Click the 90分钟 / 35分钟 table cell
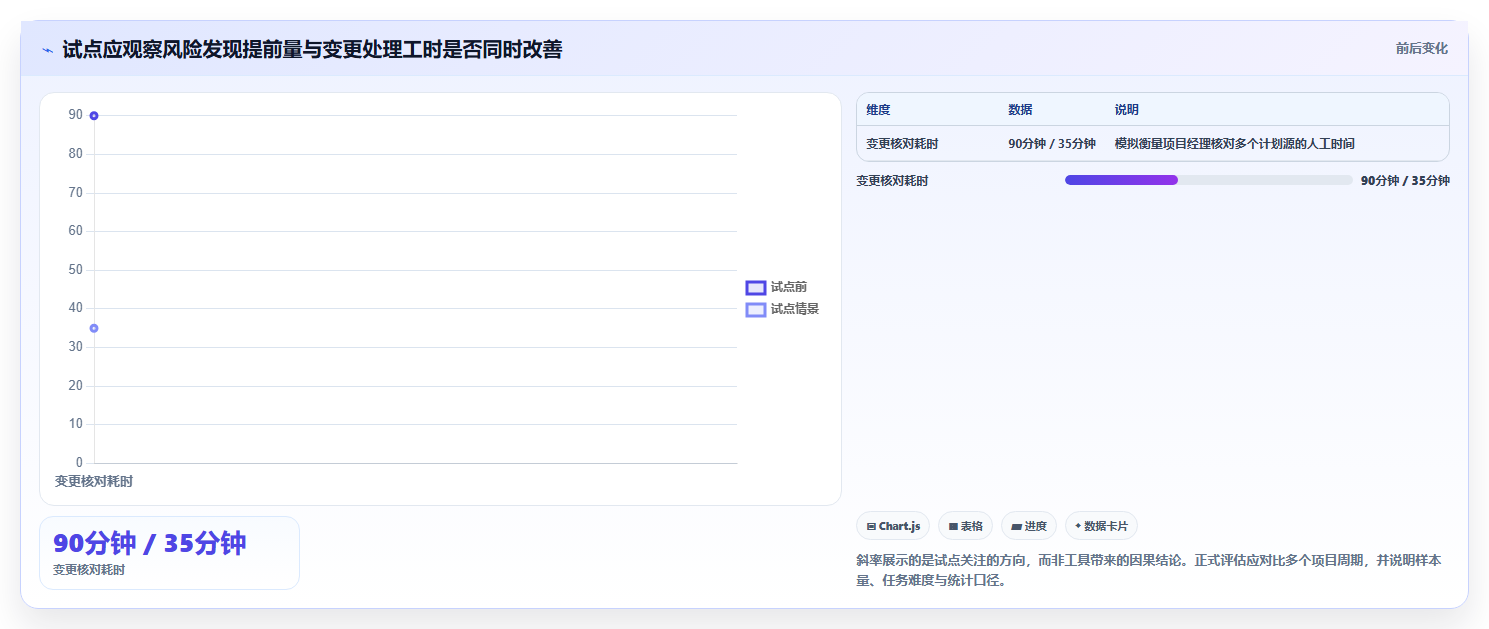Viewport: 1489px width, 629px height. (1052, 144)
